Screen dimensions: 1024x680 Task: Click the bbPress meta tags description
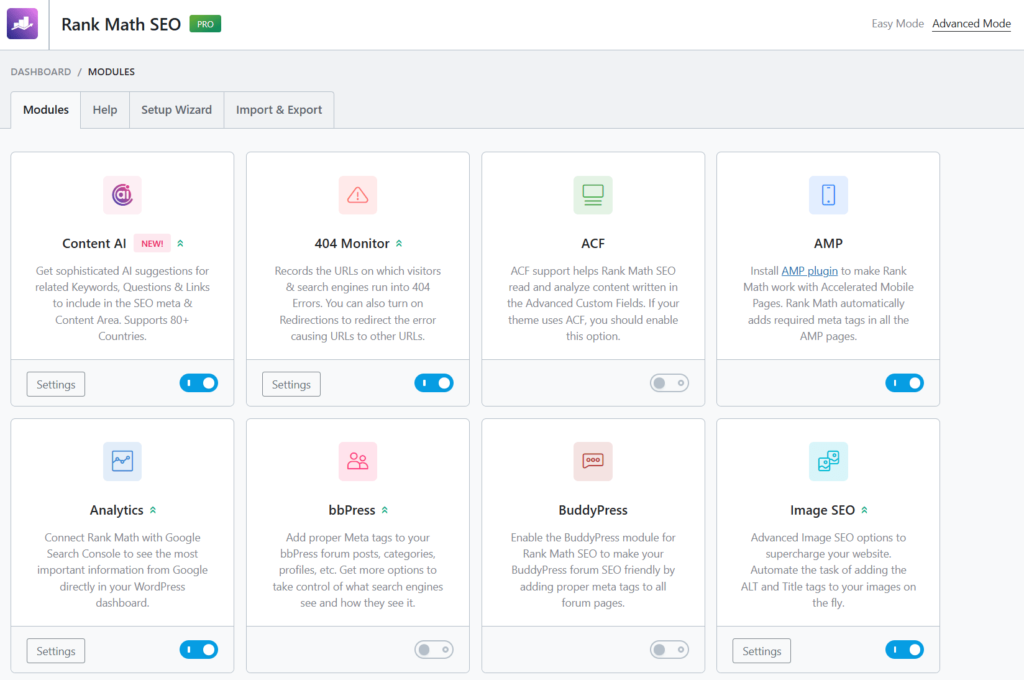coord(357,570)
